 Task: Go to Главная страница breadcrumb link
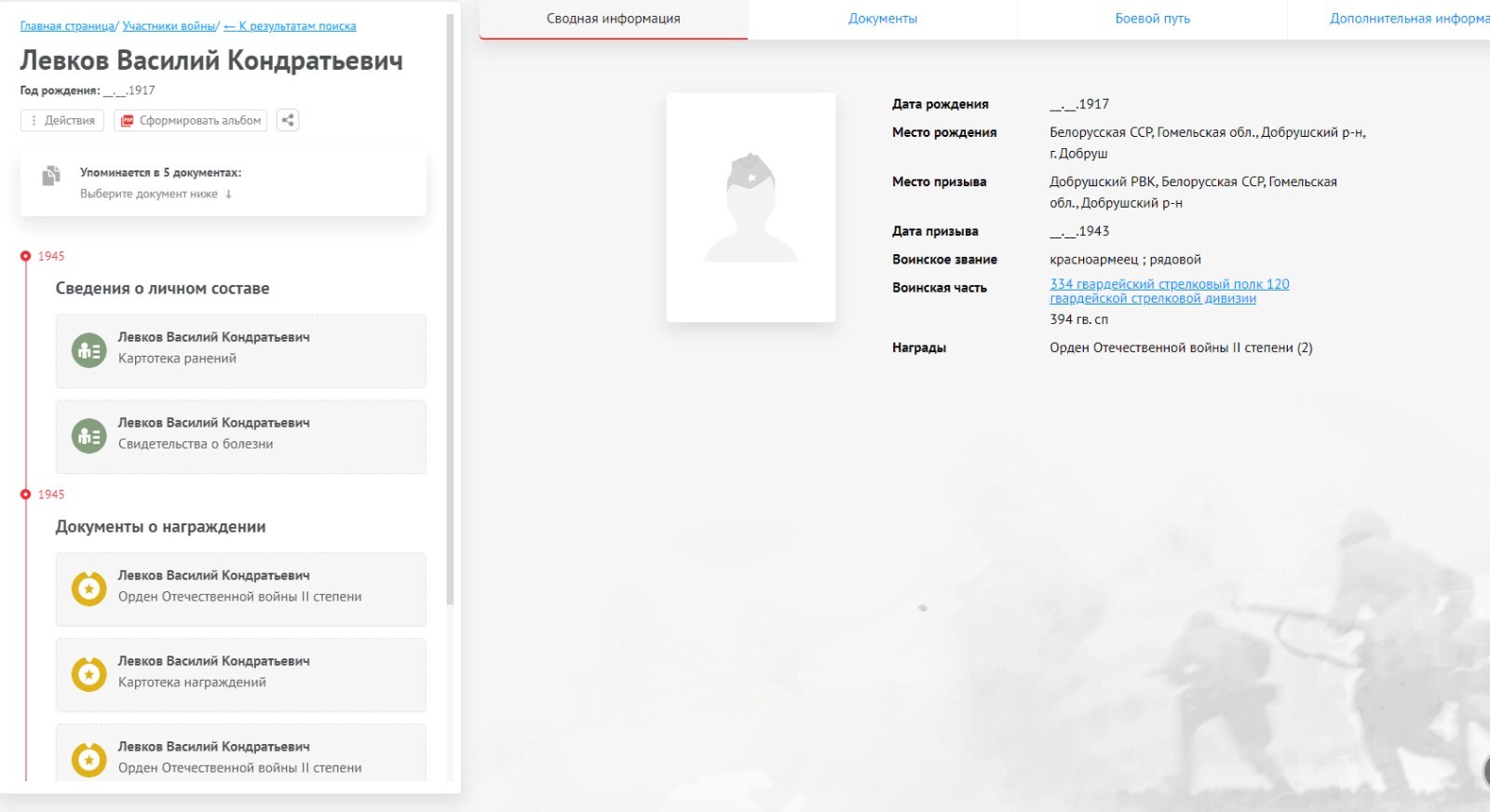pyautogui.click(x=67, y=26)
